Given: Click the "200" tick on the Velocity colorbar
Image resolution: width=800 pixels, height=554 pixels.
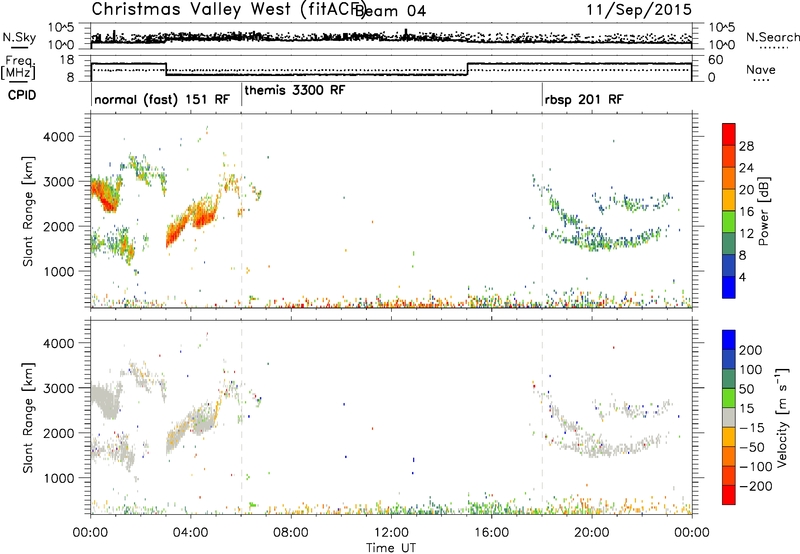Looking at the screenshot, I should point(751,350).
